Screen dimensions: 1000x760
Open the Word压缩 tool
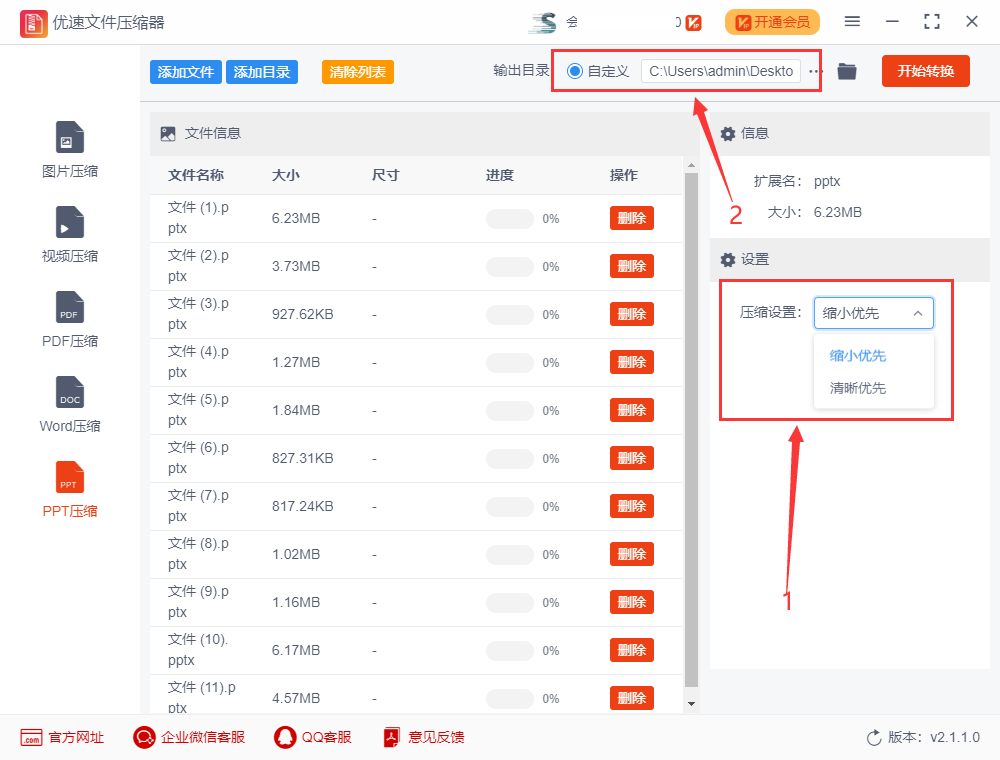70,404
